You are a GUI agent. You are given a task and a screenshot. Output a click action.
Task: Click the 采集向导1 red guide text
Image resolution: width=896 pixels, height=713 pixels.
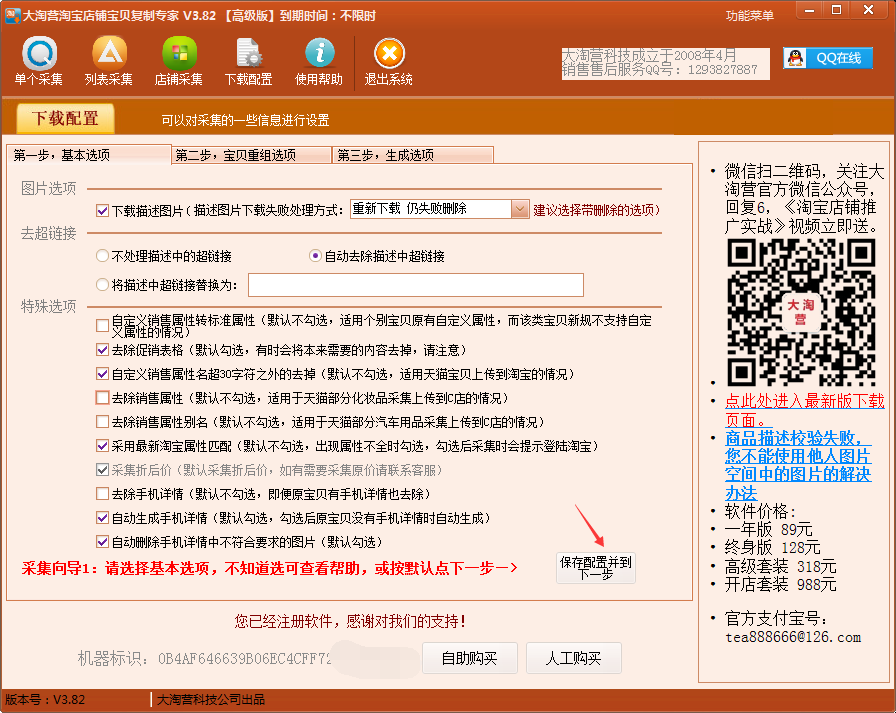click(x=269, y=568)
